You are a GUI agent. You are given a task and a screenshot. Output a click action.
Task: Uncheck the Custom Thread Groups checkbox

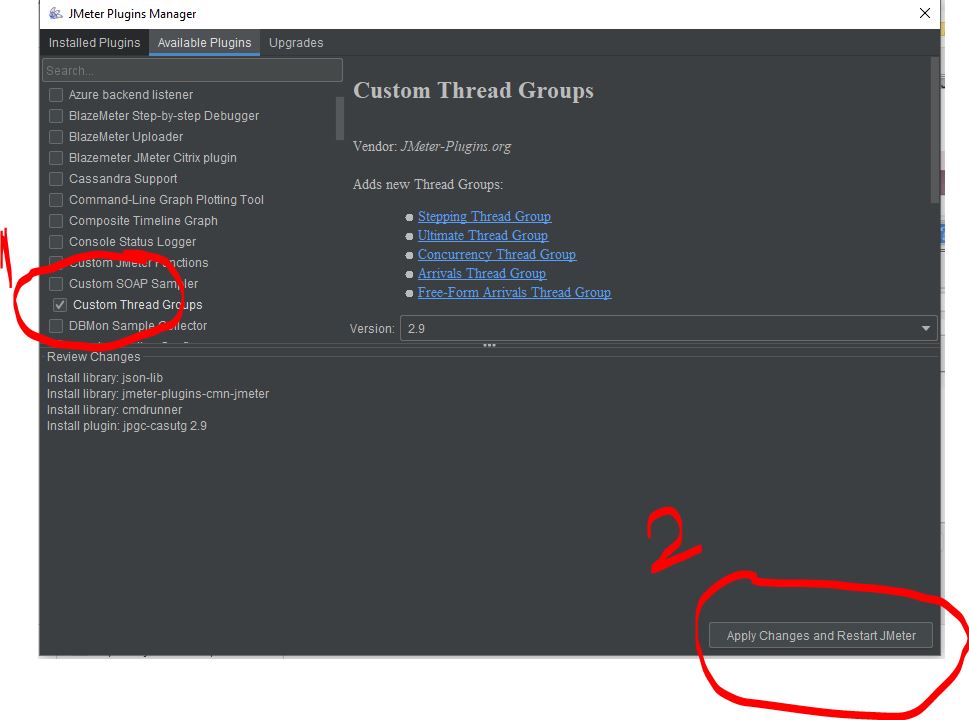60,305
